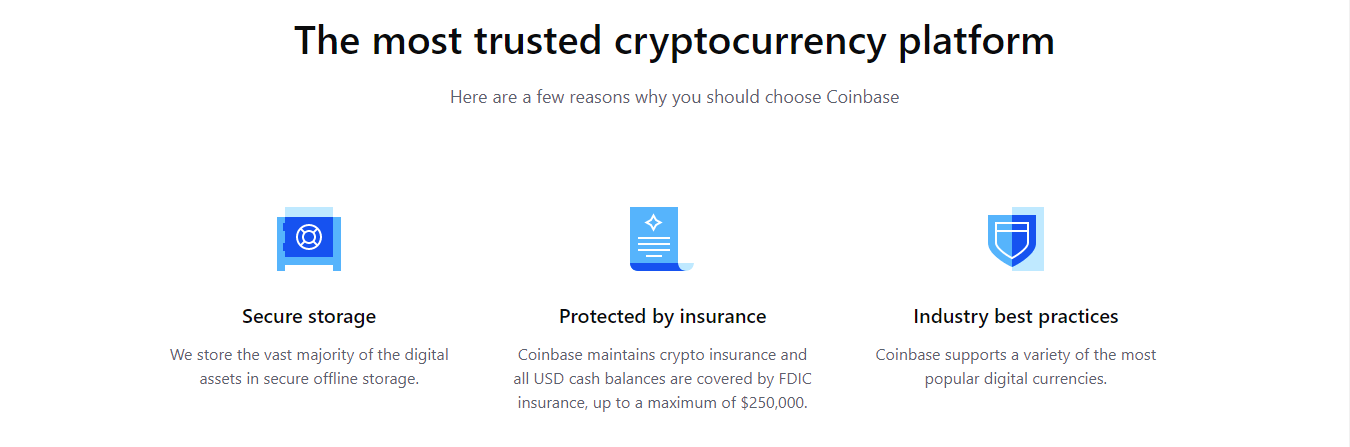Click the star sparkle on insurance document
The width and height of the screenshot is (1350, 447).
(x=654, y=222)
